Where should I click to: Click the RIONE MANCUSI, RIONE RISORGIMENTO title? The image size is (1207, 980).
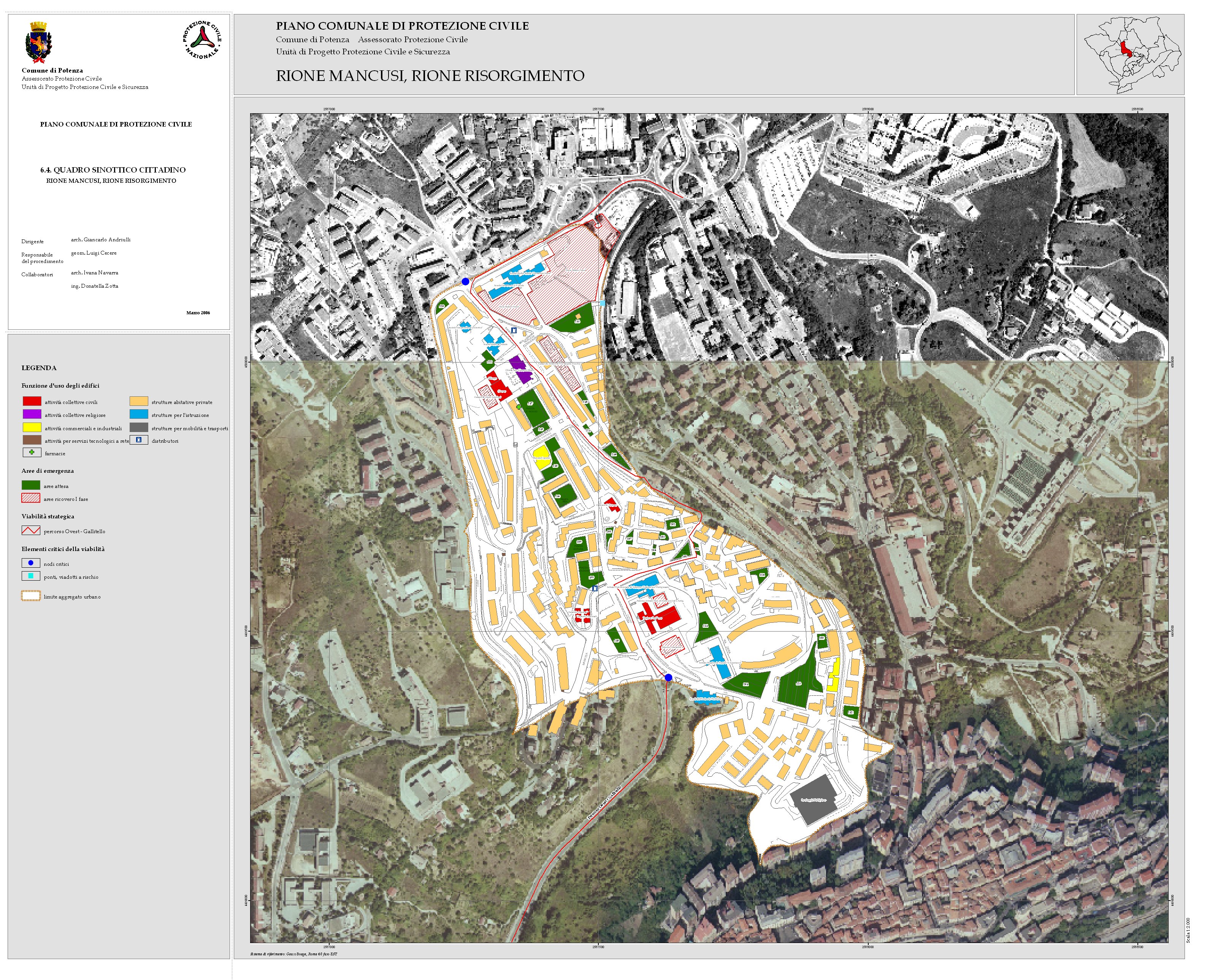coord(430,76)
